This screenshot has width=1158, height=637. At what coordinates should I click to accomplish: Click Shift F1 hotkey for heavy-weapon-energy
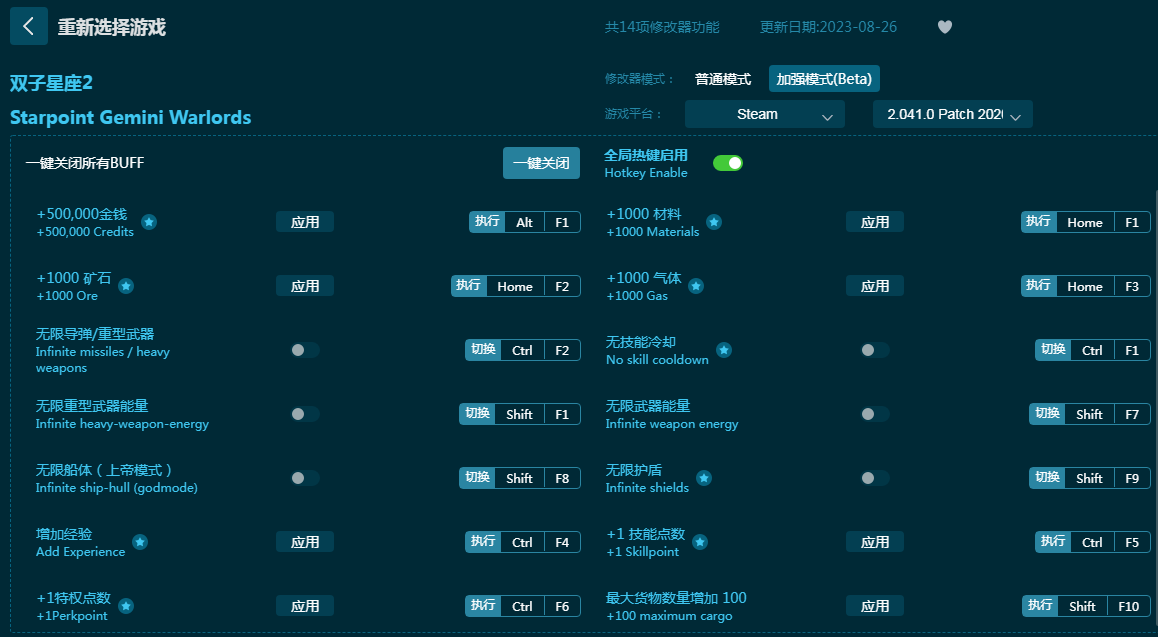[520, 414]
